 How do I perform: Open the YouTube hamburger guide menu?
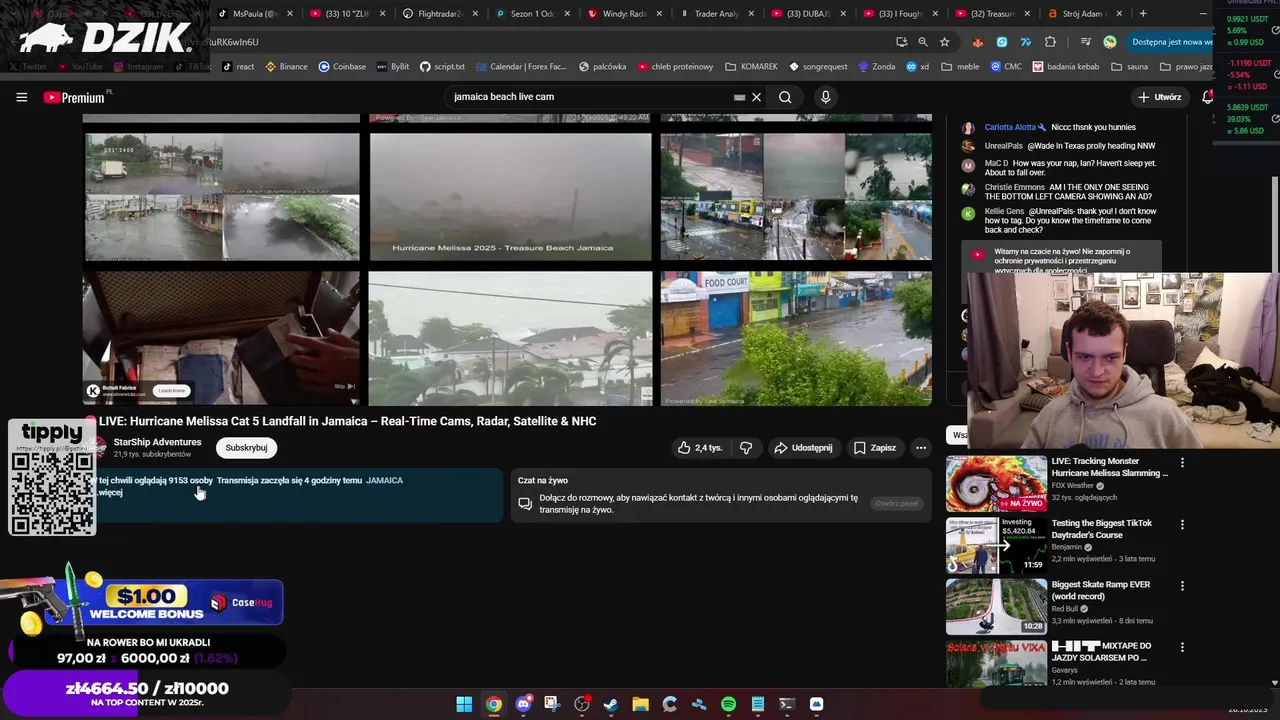click(x=21, y=97)
